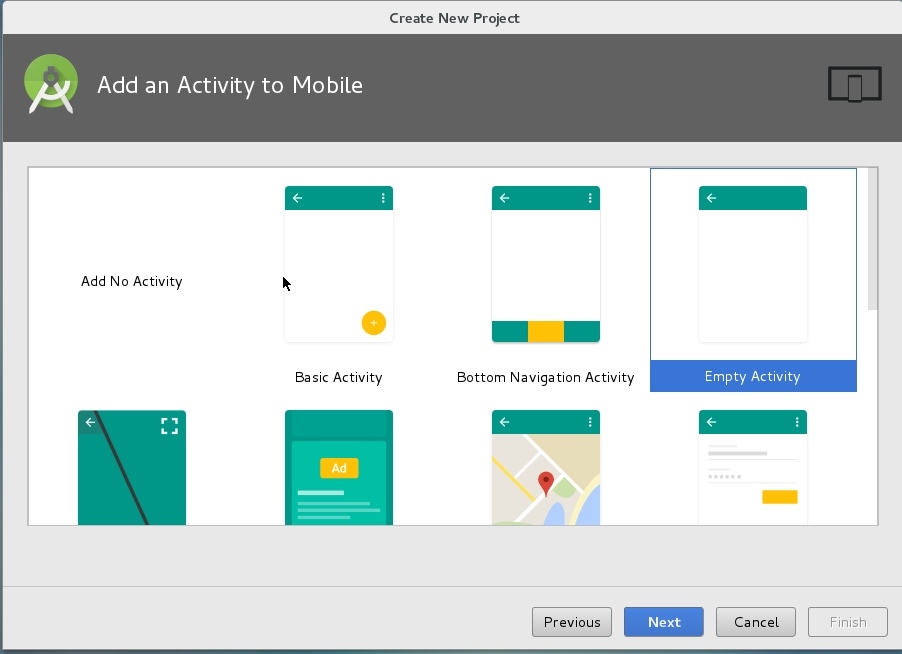The height and width of the screenshot is (654, 902).
Task: Cancel the Create New Project wizard
Action: pos(755,622)
